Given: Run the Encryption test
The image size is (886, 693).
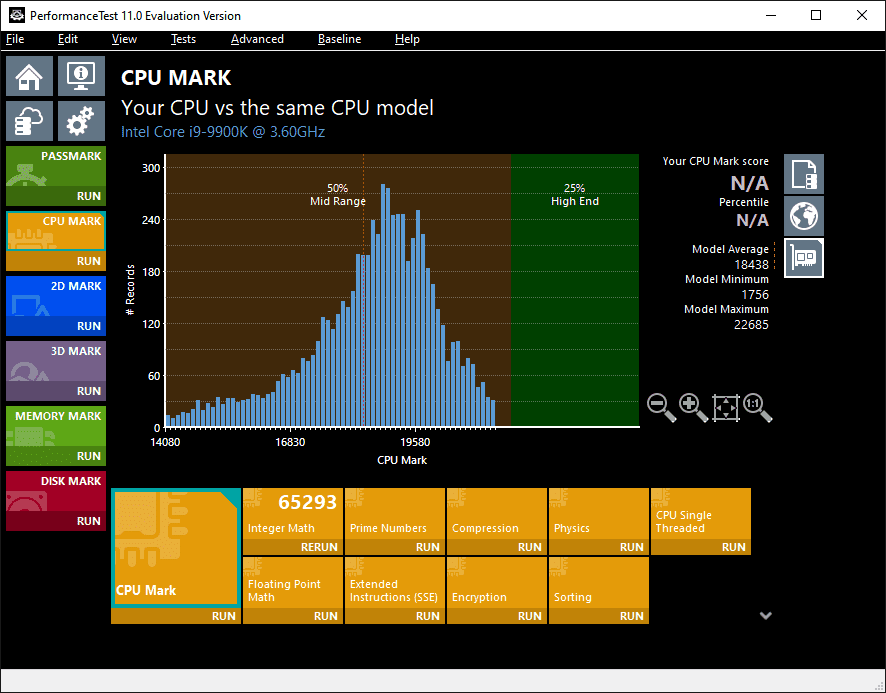Looking at the screenshot, I should pyautogui.click(x=497, y=616).
